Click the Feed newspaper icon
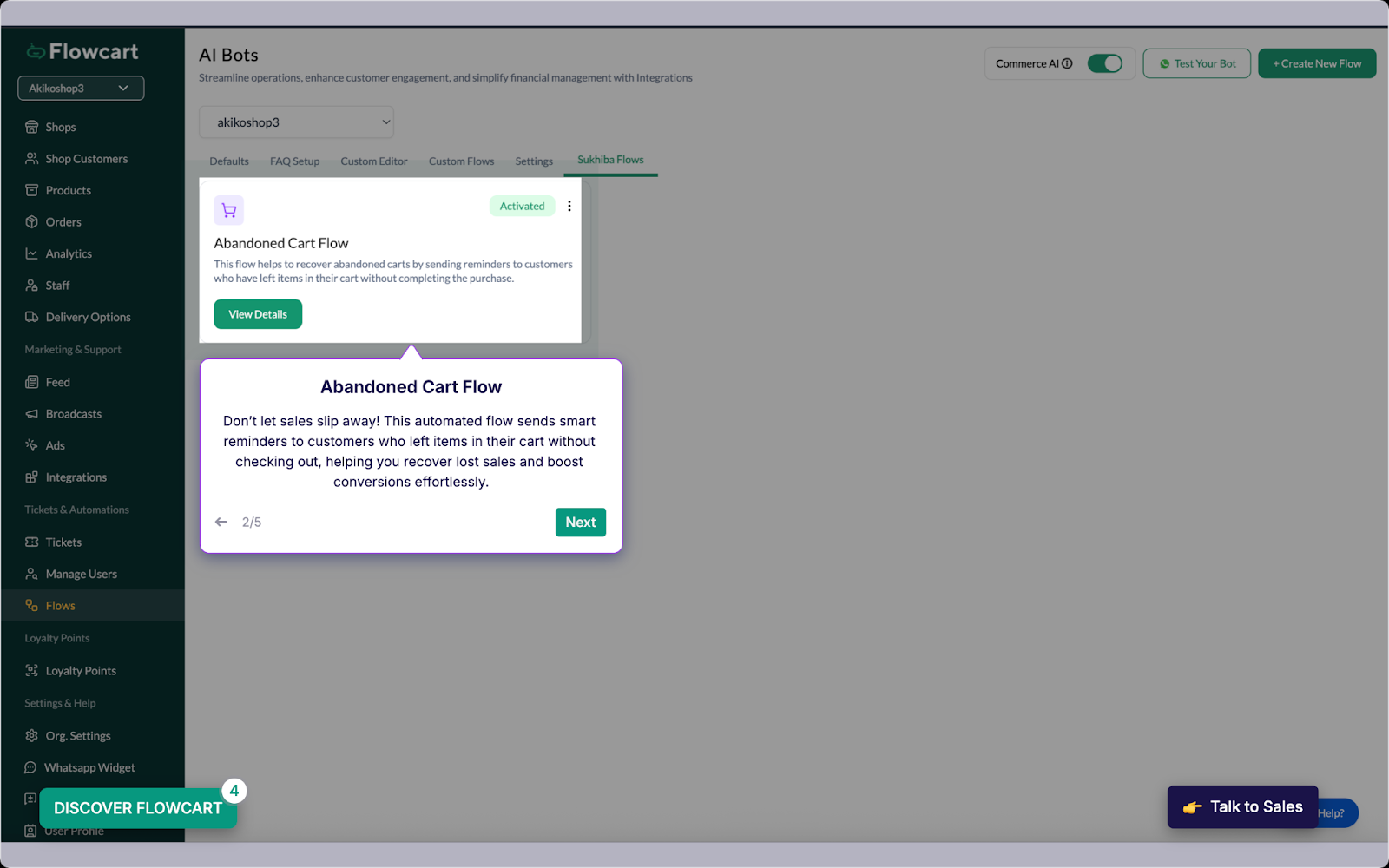The height and width of the screenshot is (868, 1389). tap(31, 382)
